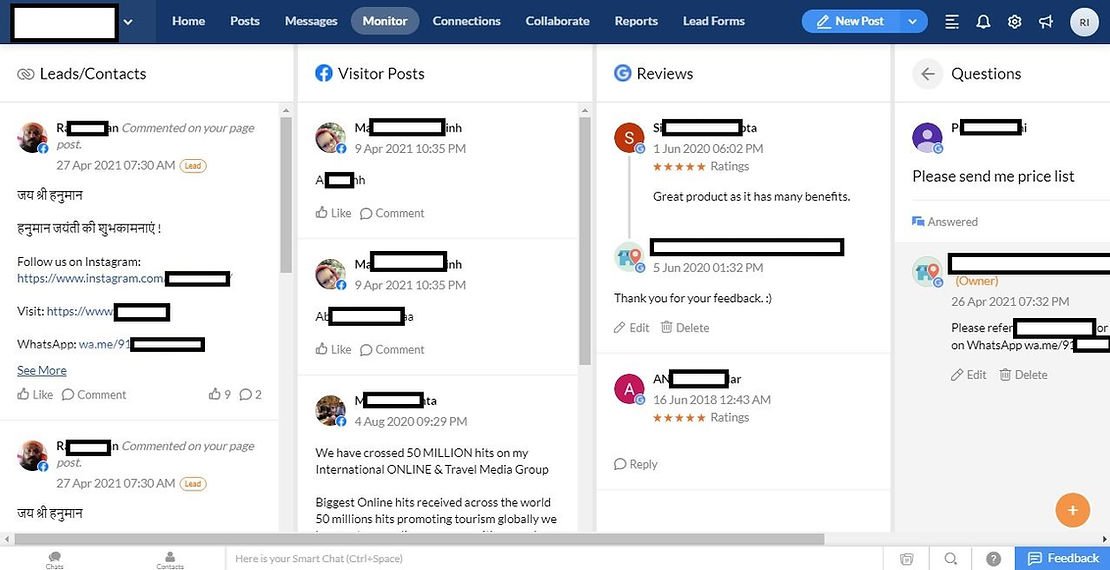
Task: Click the back arrow beside Questions
Action: coord(928,74)
